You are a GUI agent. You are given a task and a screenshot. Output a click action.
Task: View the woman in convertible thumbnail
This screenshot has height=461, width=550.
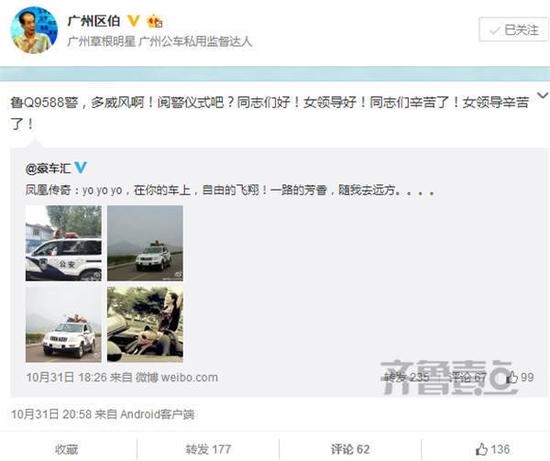point(145,325)
